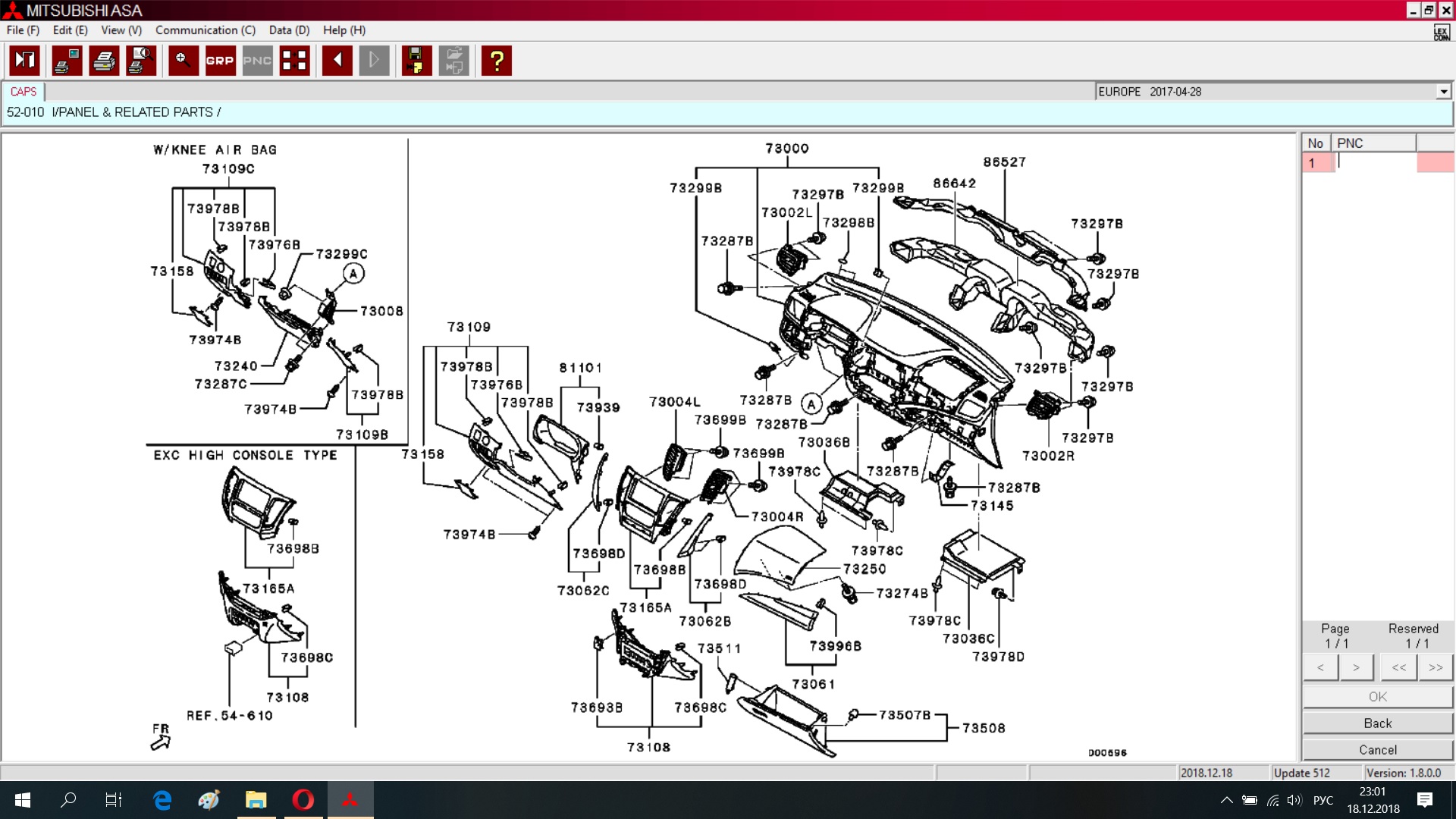Click the yellow question mark help icon
Viewport: 1456px width, 819px height.
(497, 61)
